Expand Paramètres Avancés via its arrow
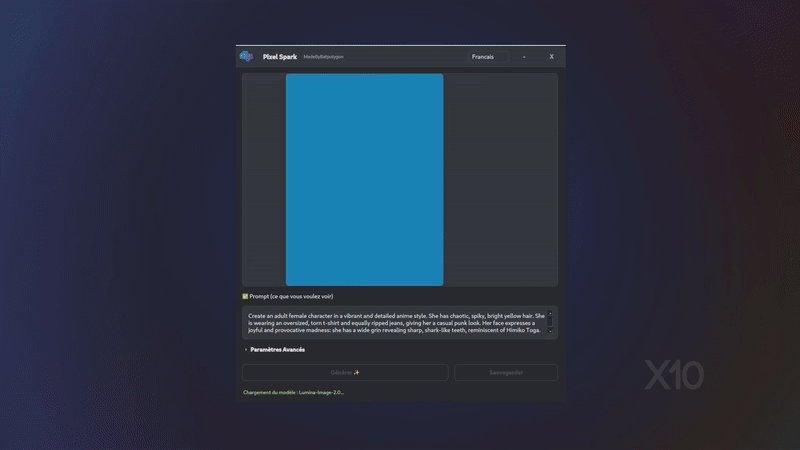This screenshot has width=800, height=450. tap(246, 350)
